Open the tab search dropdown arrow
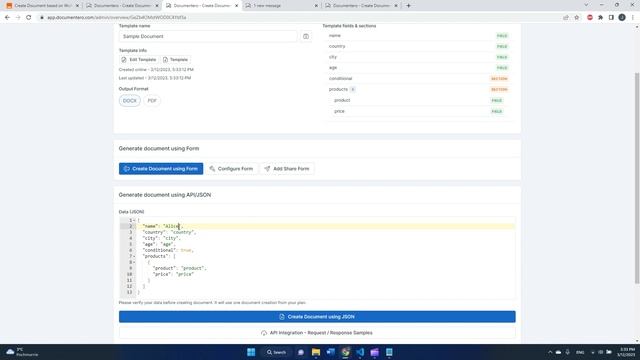 pos(586,5)
